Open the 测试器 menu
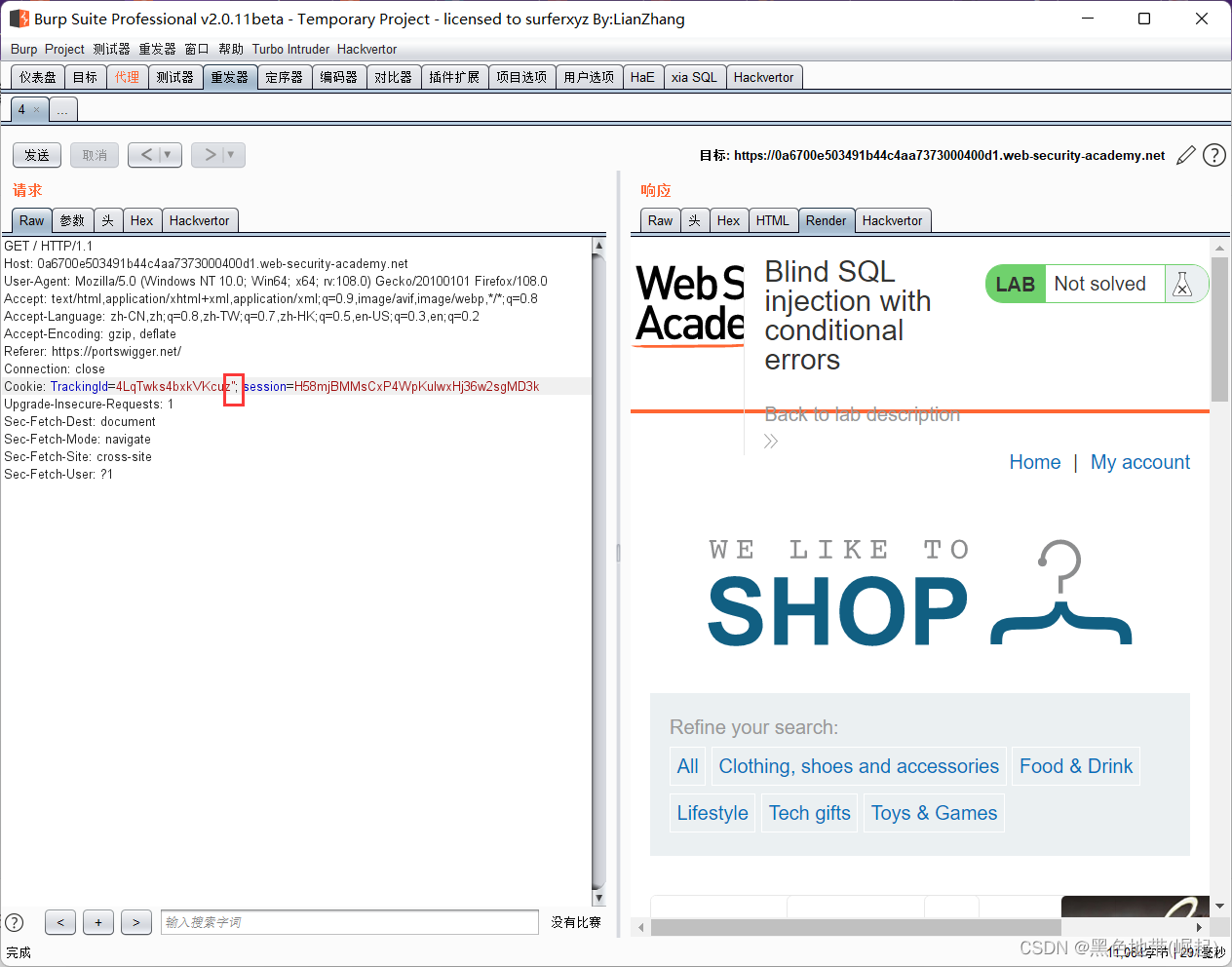1232x967 pixels. pos(111,49)
